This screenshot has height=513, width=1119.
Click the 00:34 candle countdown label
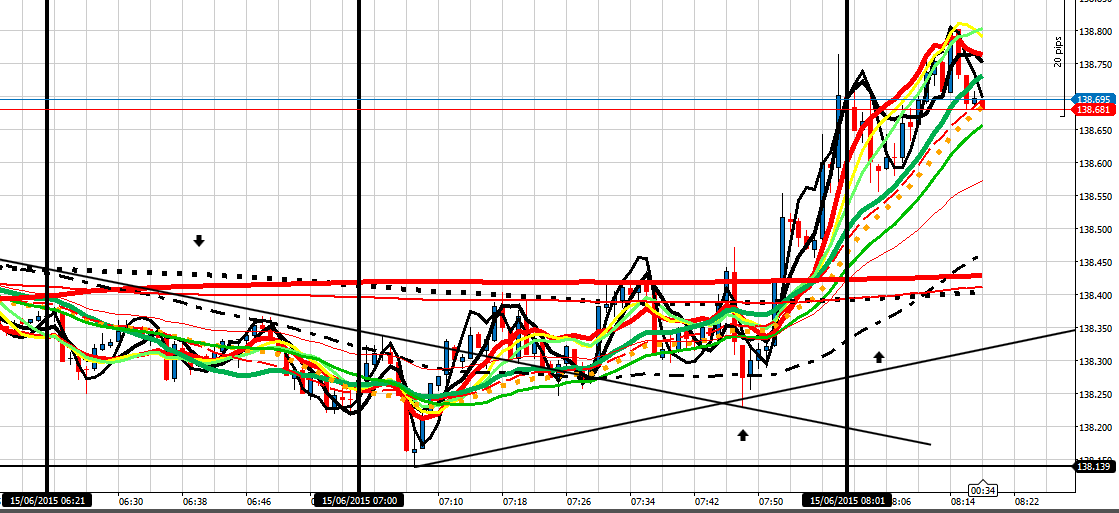(983, 490)
